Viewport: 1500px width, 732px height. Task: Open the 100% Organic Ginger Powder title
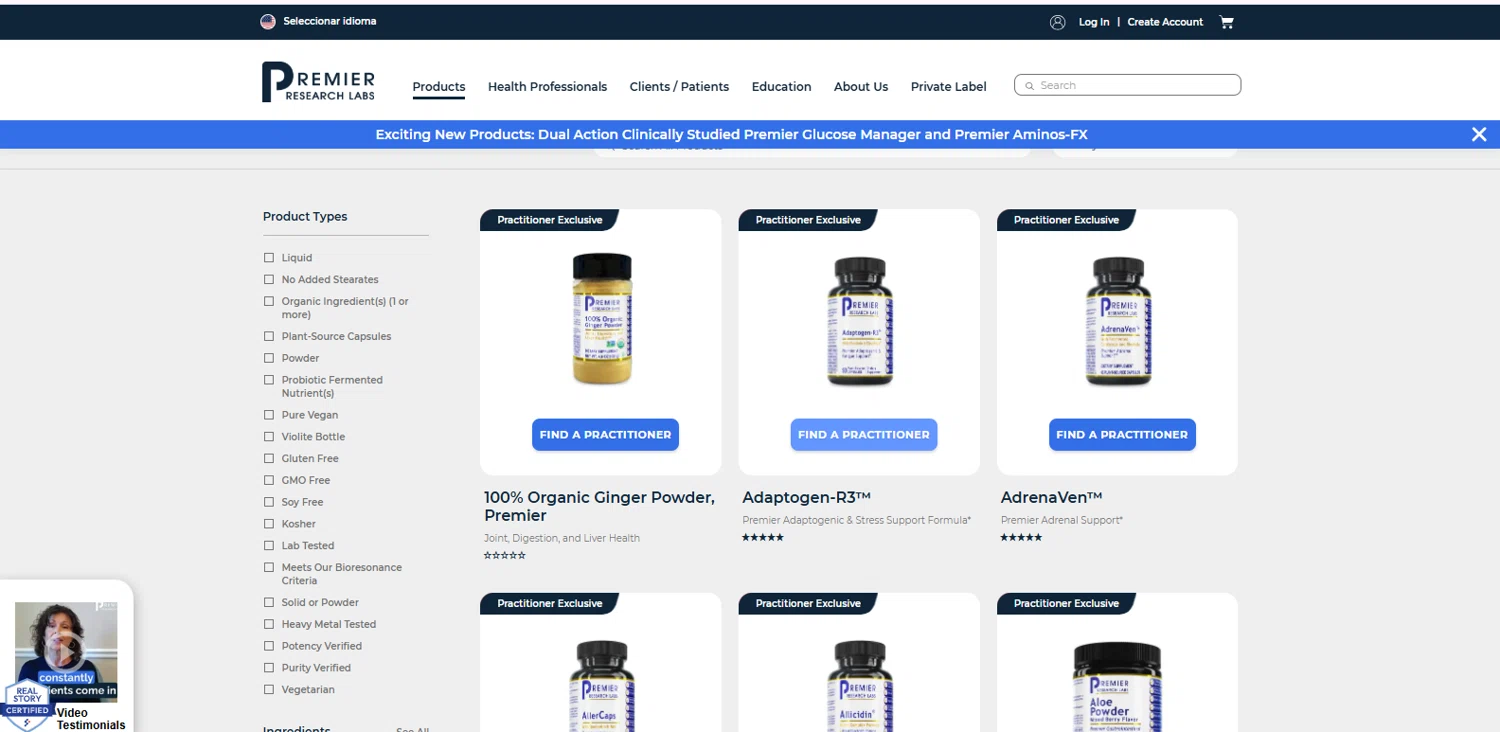coord(599,506)
